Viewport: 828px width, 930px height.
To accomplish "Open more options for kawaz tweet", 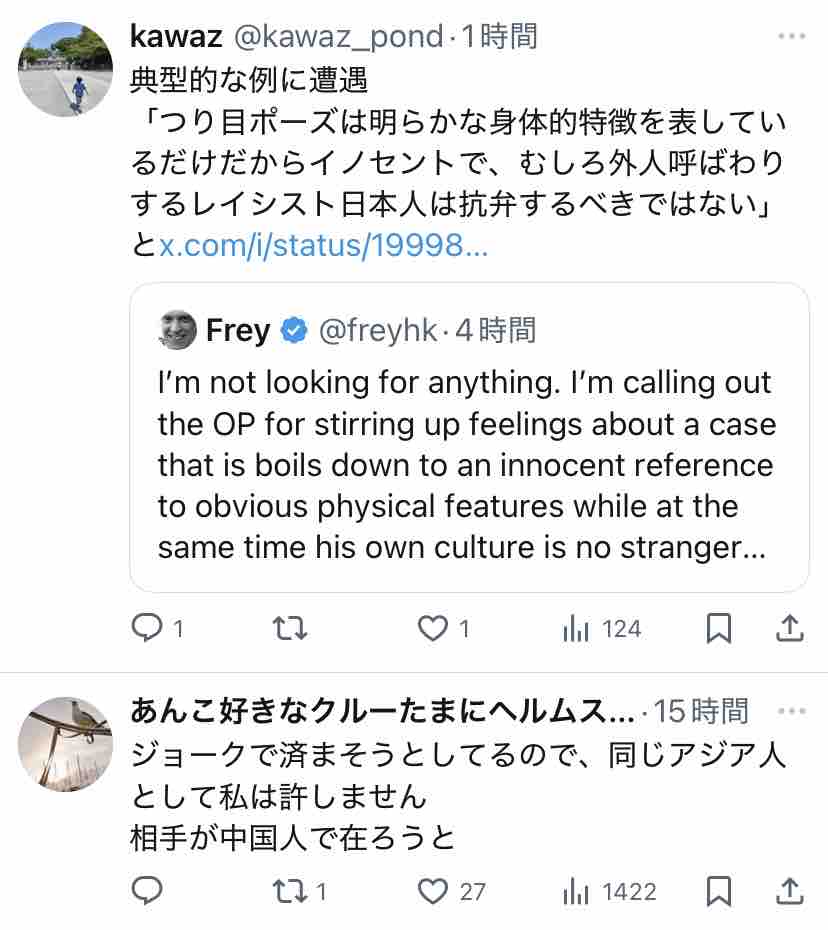I will (x=791, y=37).
